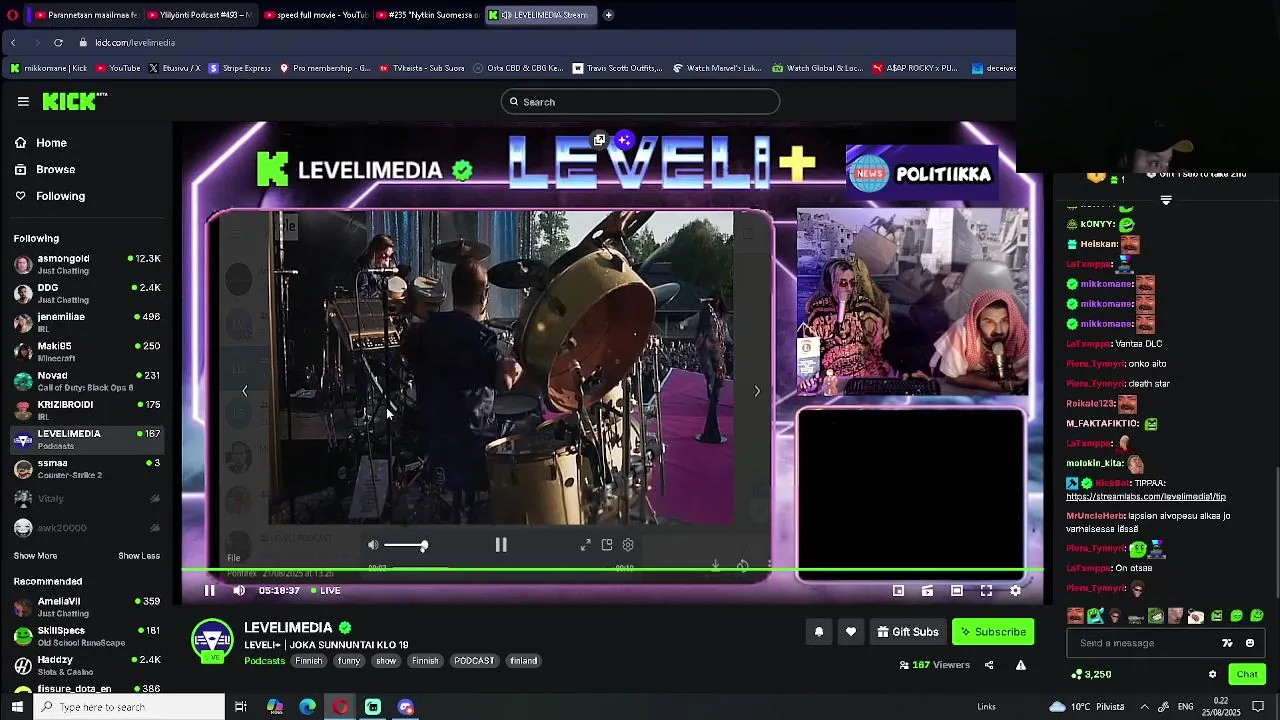Subscribe to LEVELIMEDIA
The image size is (1280, 720).
pos(993,632)
